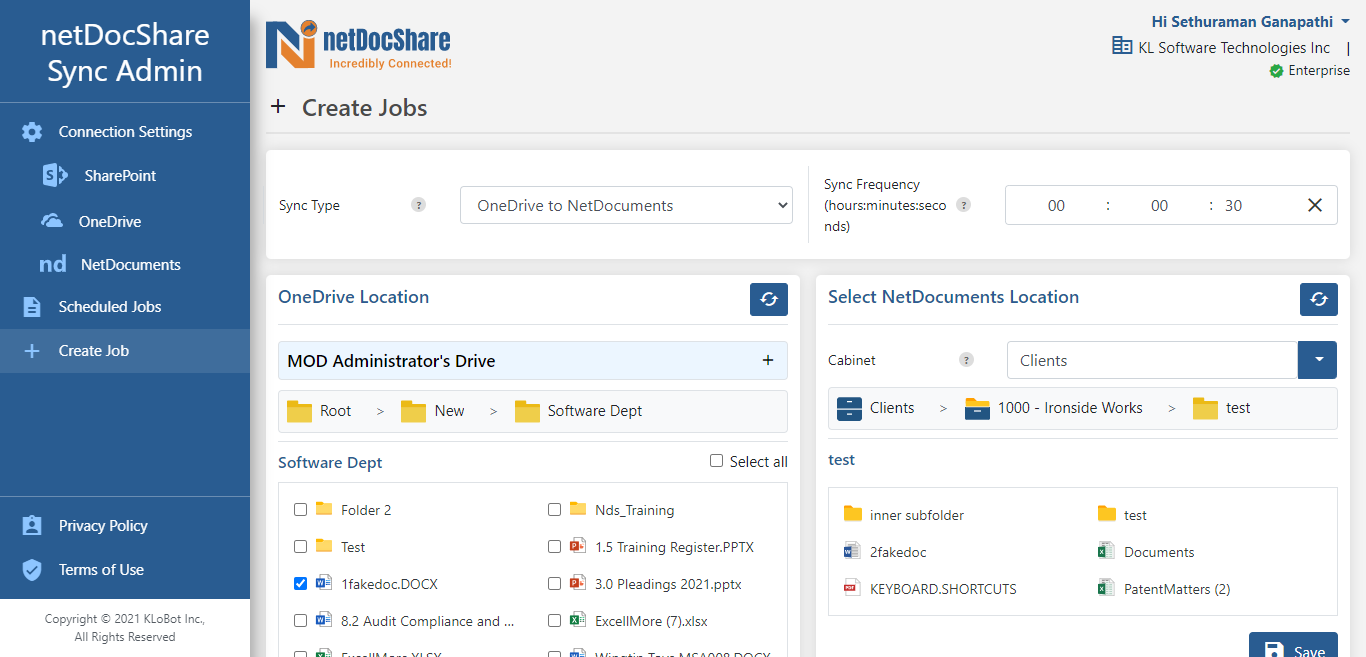
Task: Open the Sync Type dropdown
Action: coord(626,205)
